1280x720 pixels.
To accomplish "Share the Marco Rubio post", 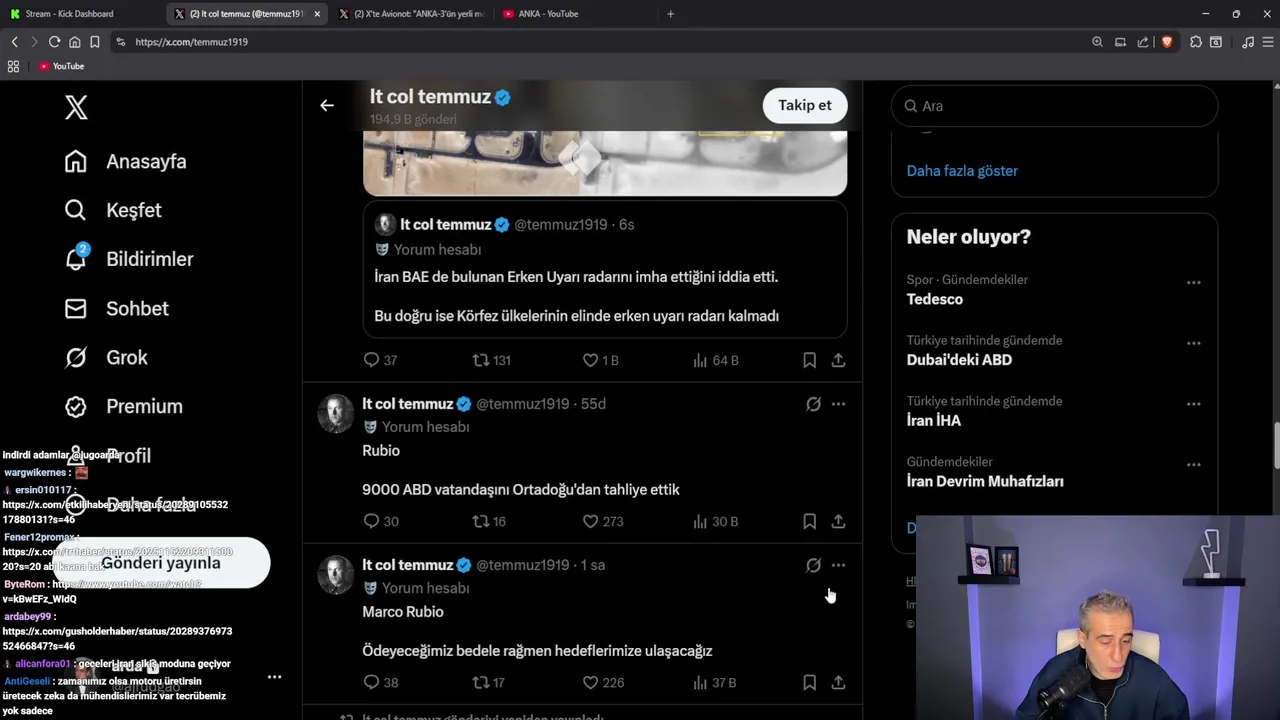I will pyautogui.click(x=838, y=682).
